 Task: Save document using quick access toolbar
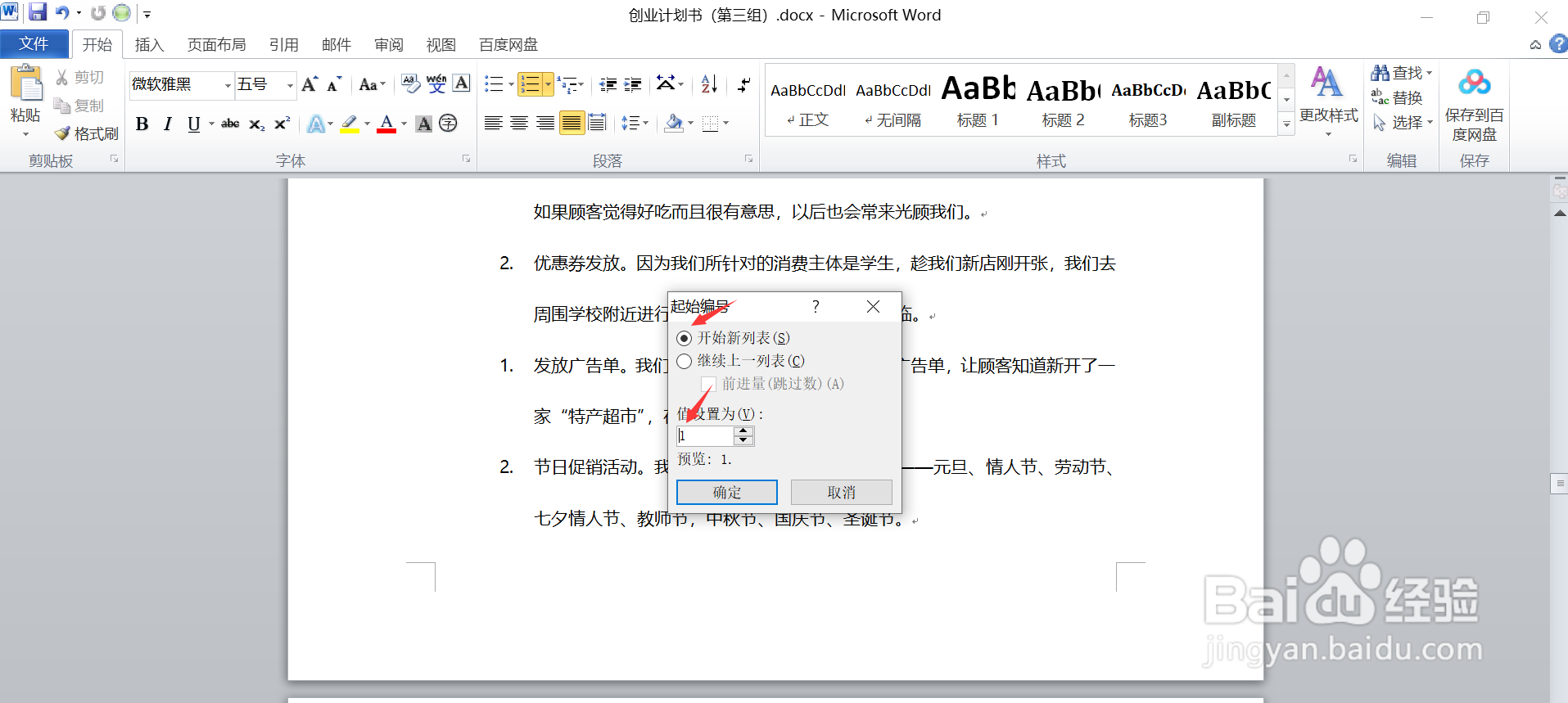[38, 12]
